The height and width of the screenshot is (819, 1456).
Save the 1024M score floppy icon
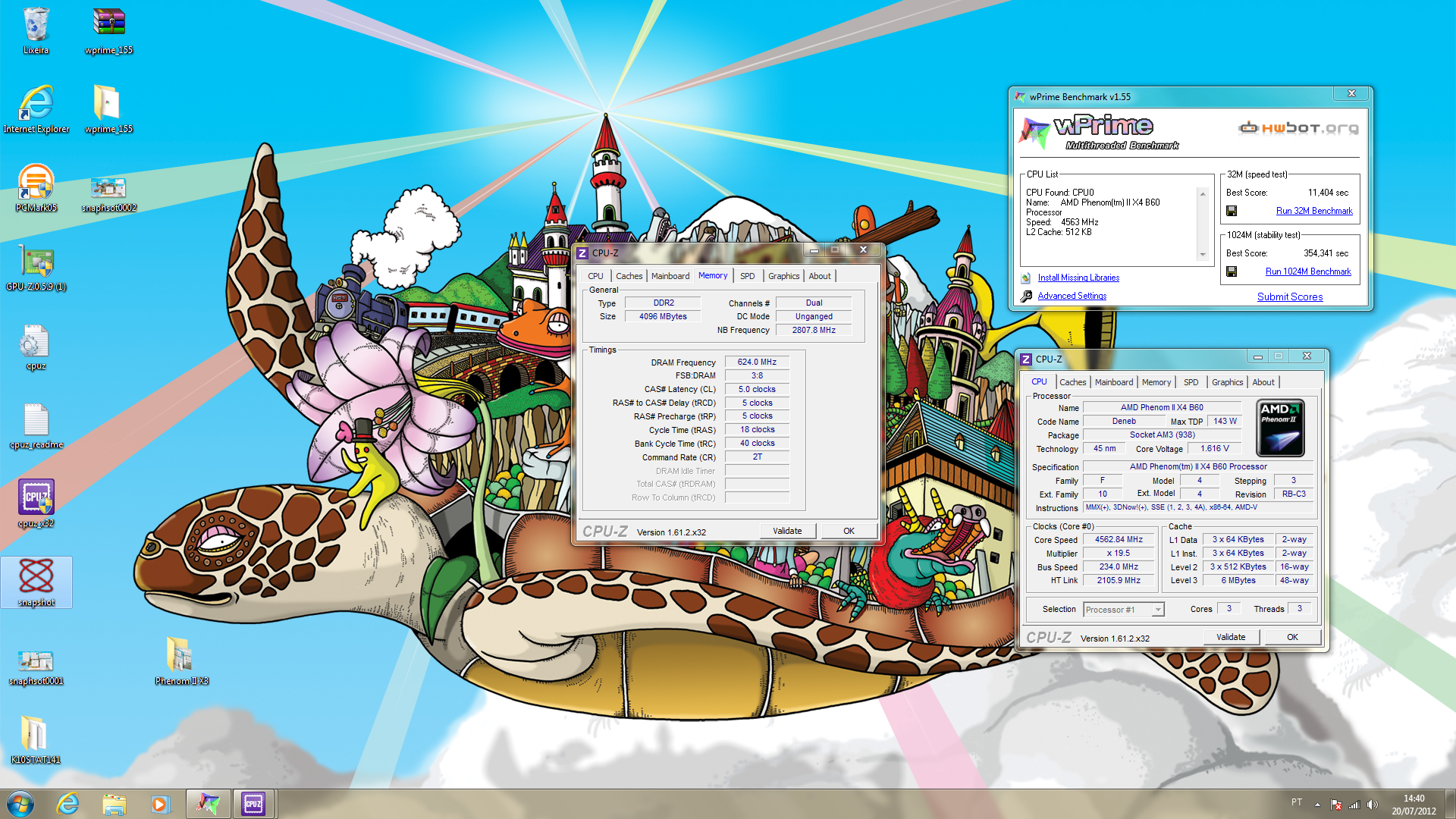[x=1232, y=271]
